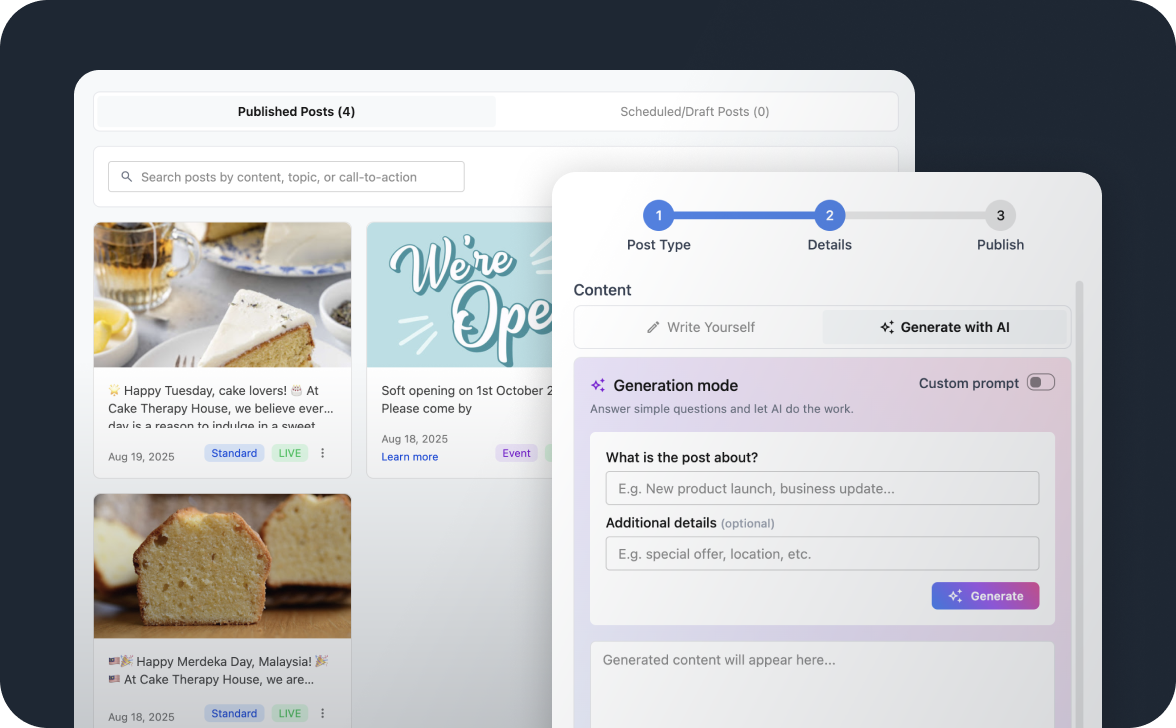Enable the Custom prompt toggle
This screenshot has width=1176, height=728.
(1039, 382)
